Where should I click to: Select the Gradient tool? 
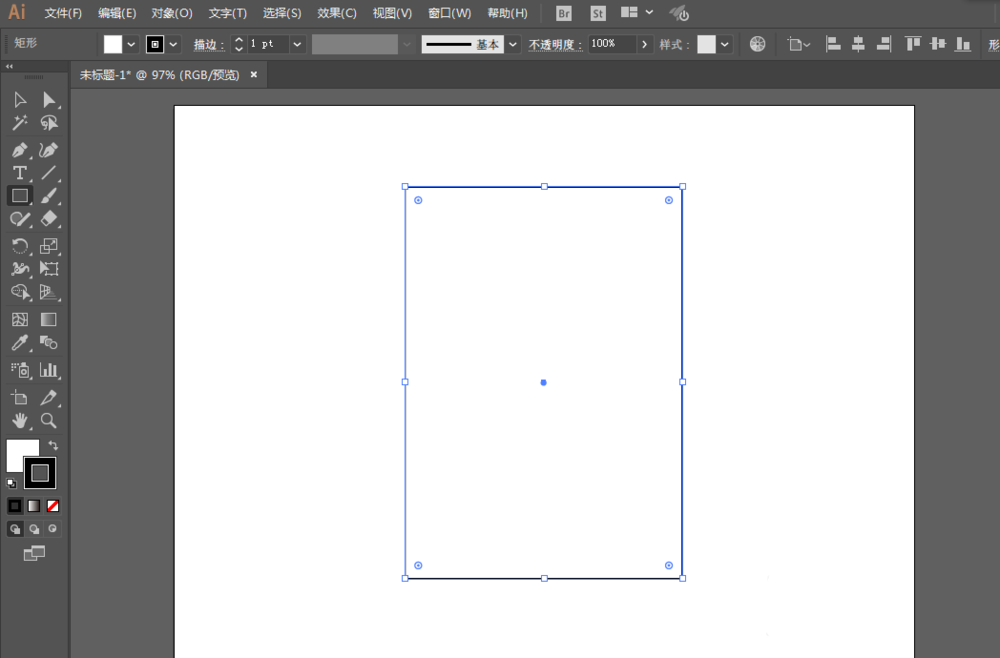48,319
